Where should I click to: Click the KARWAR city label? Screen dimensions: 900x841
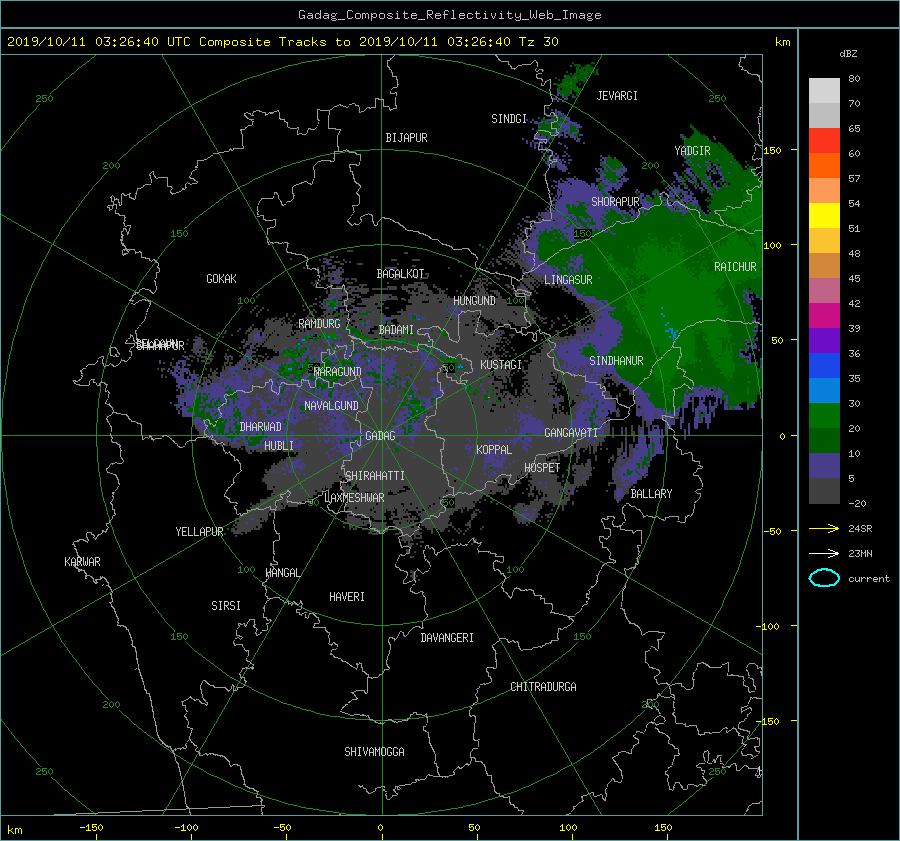82,562
